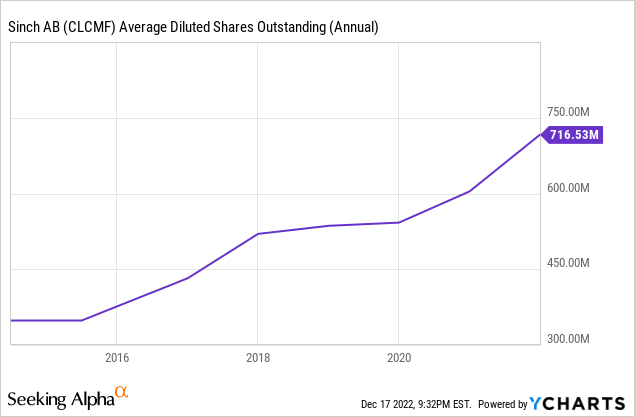Screen dimensions: 635x417
Task: Click the 'Powered by' text
Action: pyautogui.click(x=502, y=404)
